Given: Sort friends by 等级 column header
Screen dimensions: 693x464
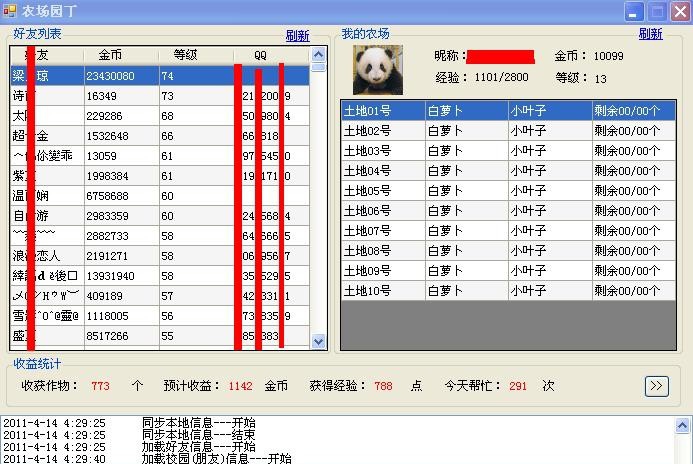Looking at the screenshot, I should [196, 55].
